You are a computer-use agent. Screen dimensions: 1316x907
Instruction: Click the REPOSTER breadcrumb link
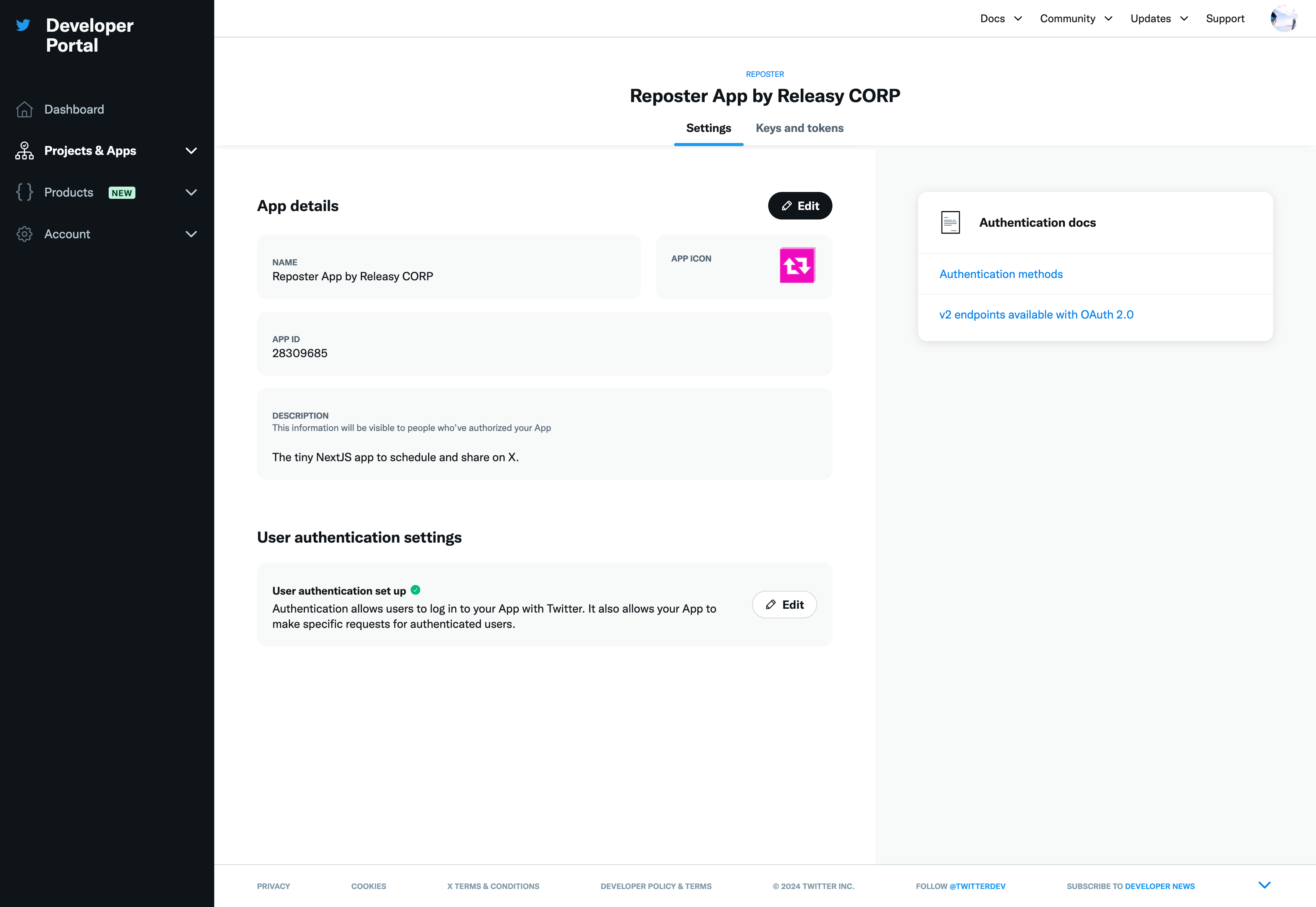coord(765,75)
